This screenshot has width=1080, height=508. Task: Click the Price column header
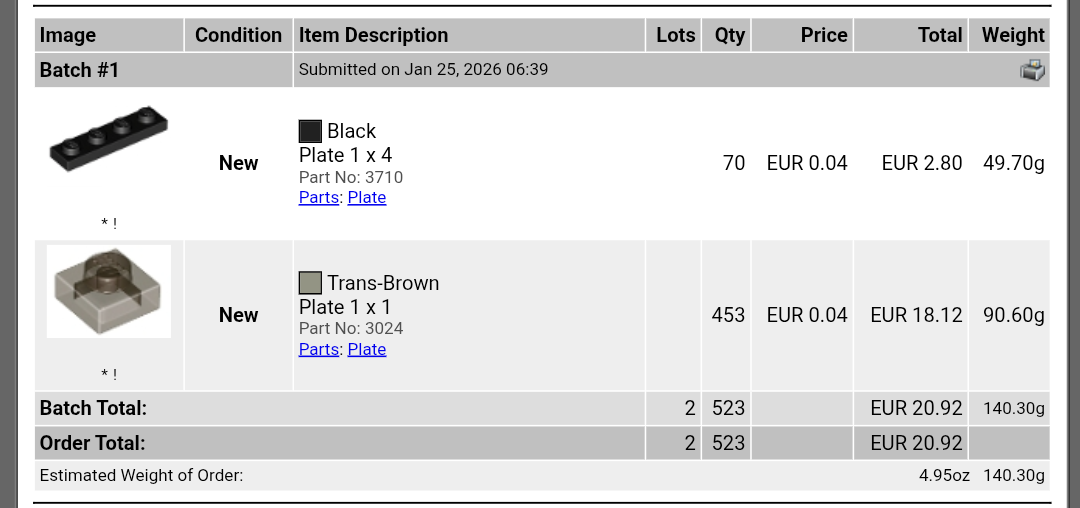tap(824, 35)
